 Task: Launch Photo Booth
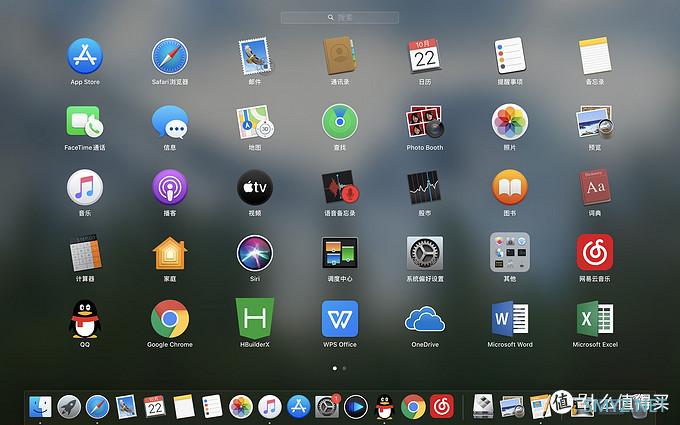tap(425, 122)
